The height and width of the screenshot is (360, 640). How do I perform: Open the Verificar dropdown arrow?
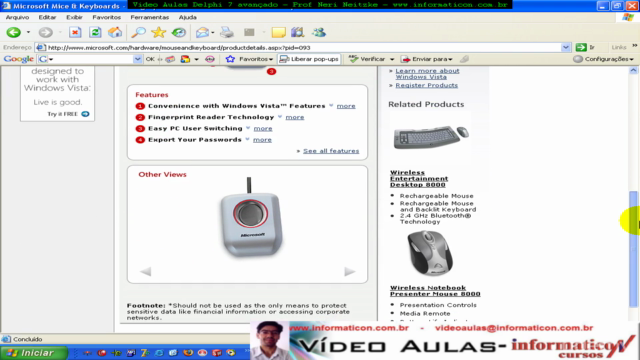(x=392, y=60)
